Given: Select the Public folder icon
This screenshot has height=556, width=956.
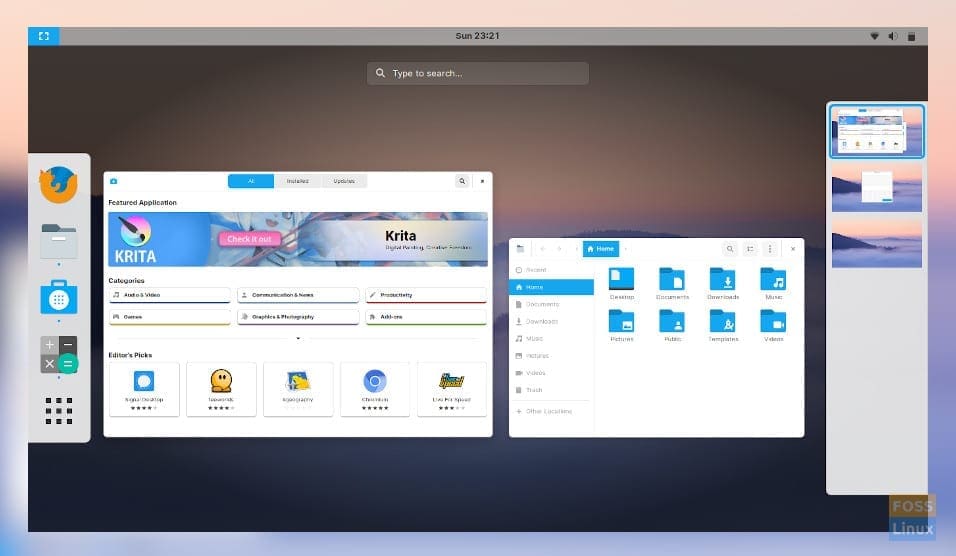Looking at the screenshot, I should (x=672, y=321).
